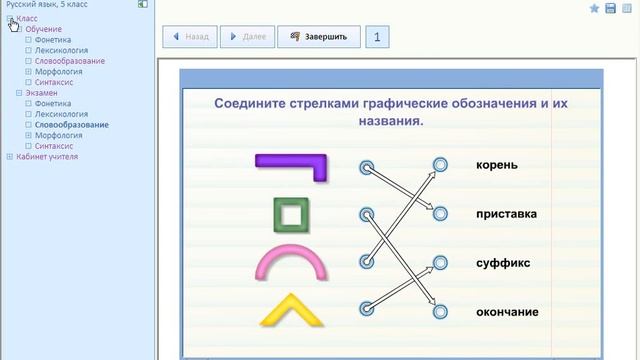640x360 pixels.
Task: Click connector circle next to корень
Action: point(440,164)
